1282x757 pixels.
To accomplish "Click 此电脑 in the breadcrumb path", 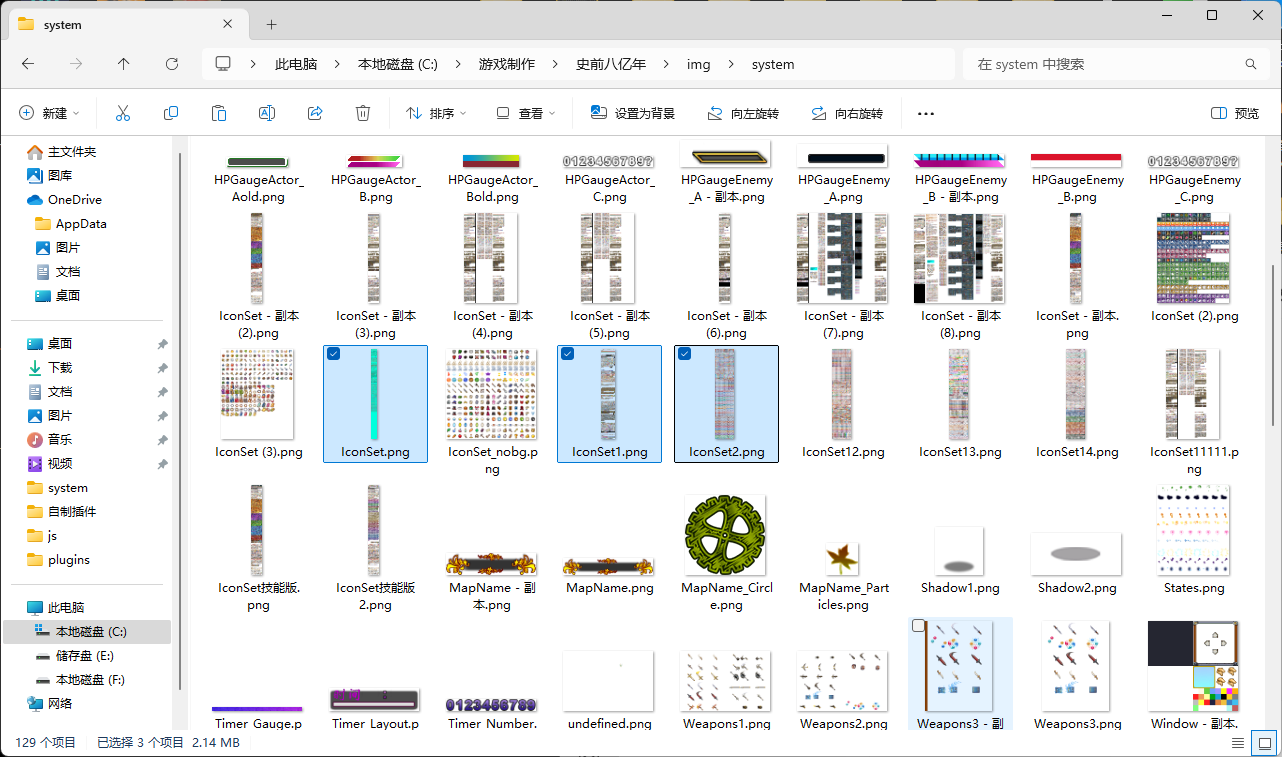I will pyautogui.click(x=296, y=64).
